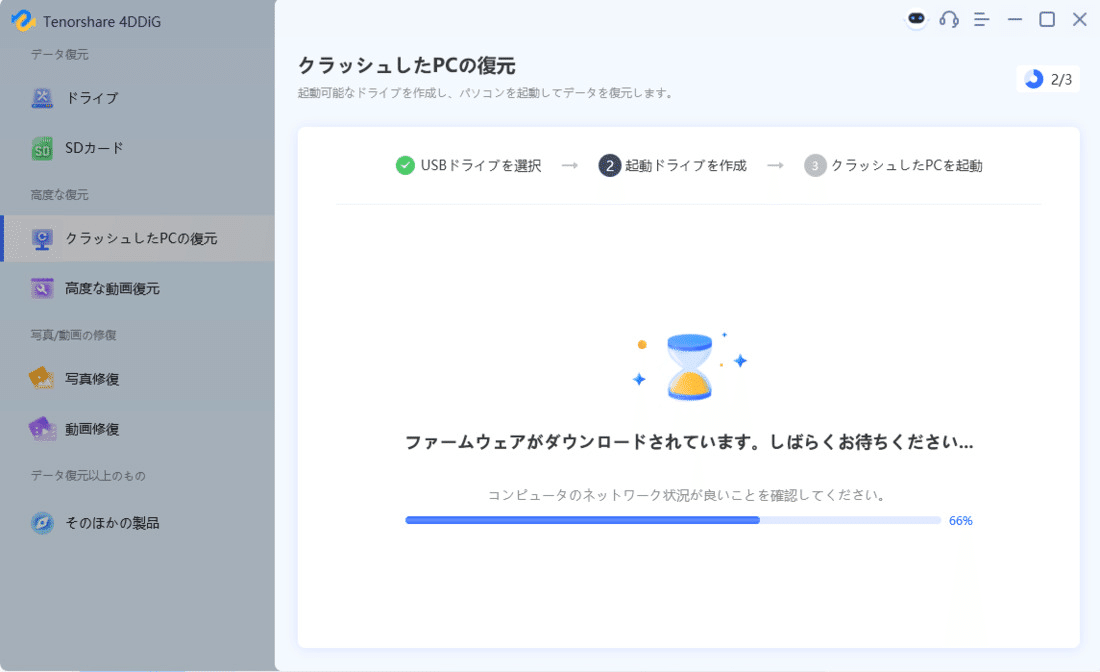Select クラッシュしたPCを起動 step label
Image resolution: width=1100 pixels, height=672 pixels.
[906, 166]
